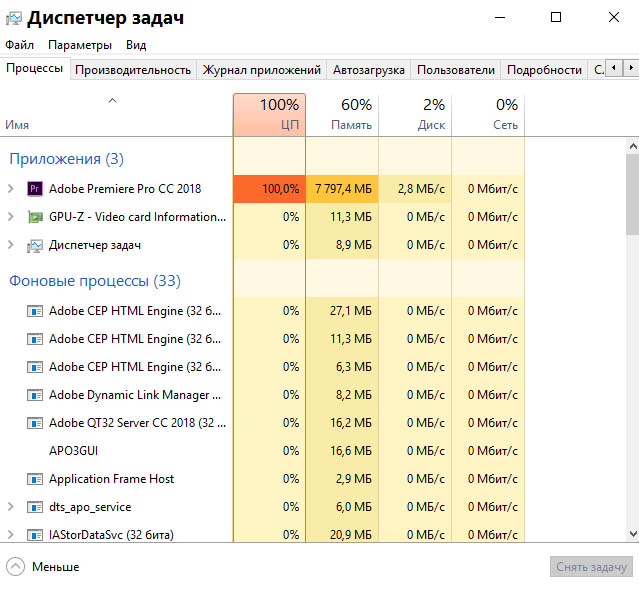Click the Adobe Dynamic Link Manager icon
639x590 pixels.
pyautogui.click(x=35, y=395)
